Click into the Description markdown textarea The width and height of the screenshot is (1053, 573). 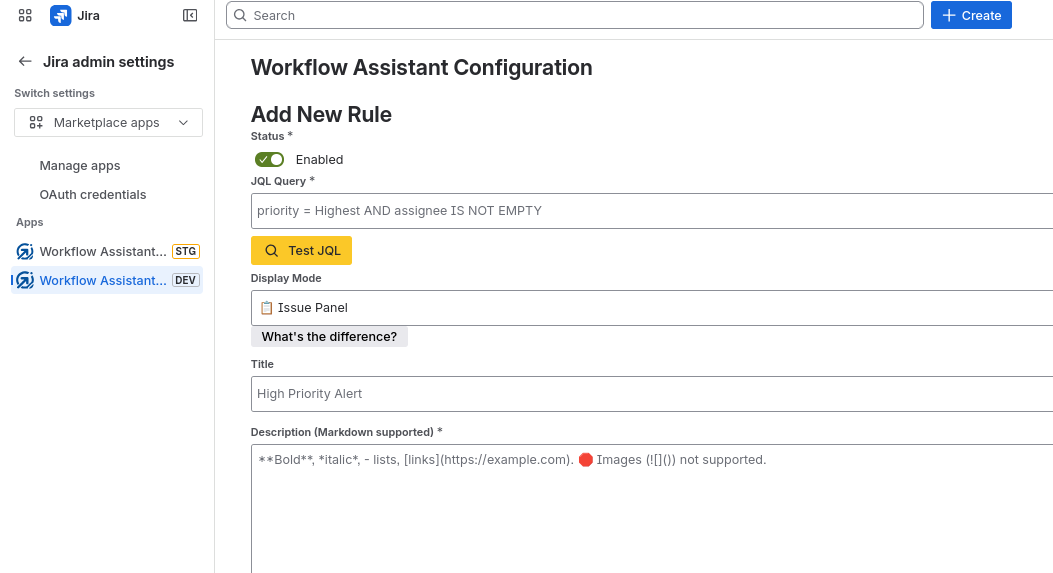point(651,509)
